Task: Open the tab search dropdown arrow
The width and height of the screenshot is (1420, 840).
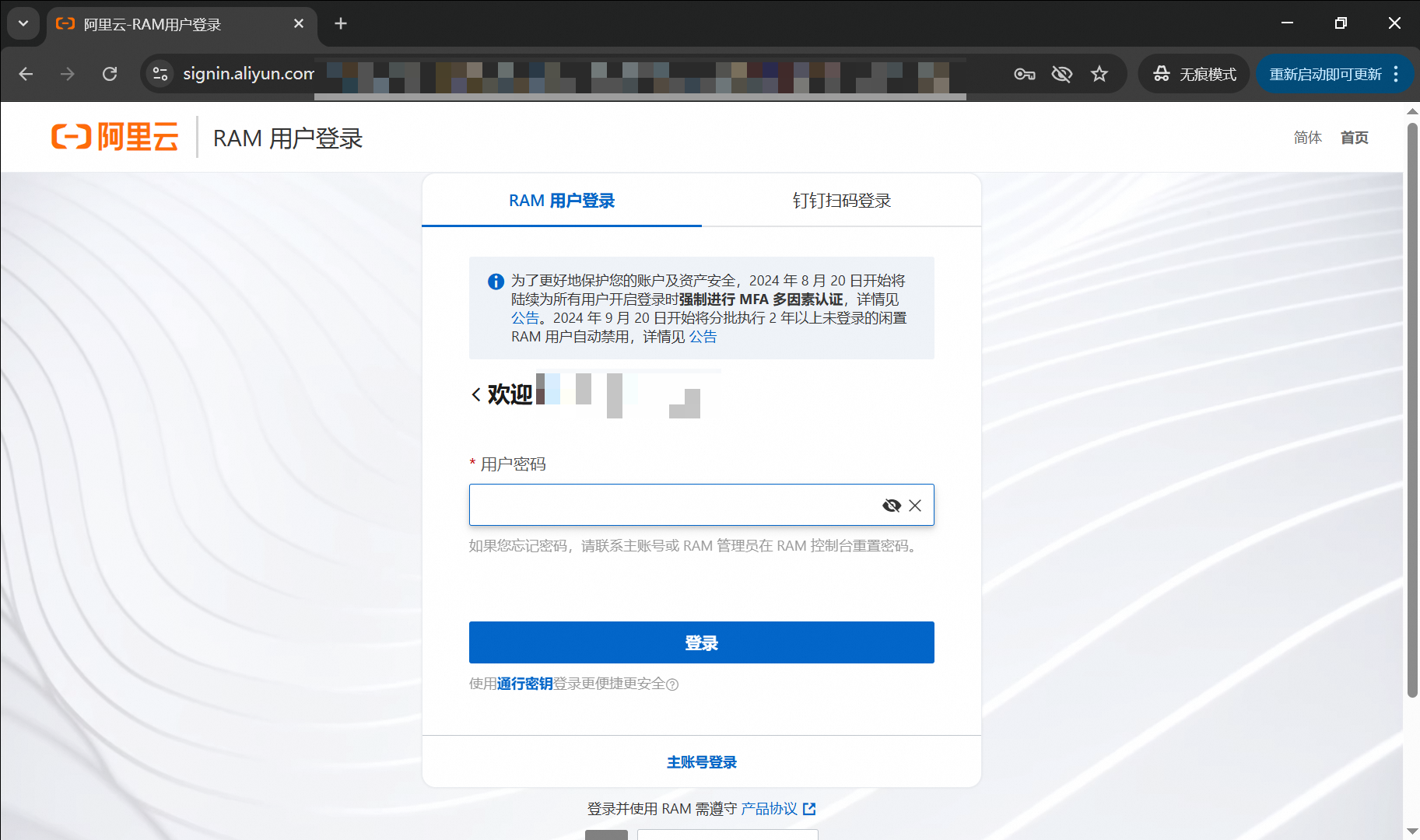Action: point(23,23)
